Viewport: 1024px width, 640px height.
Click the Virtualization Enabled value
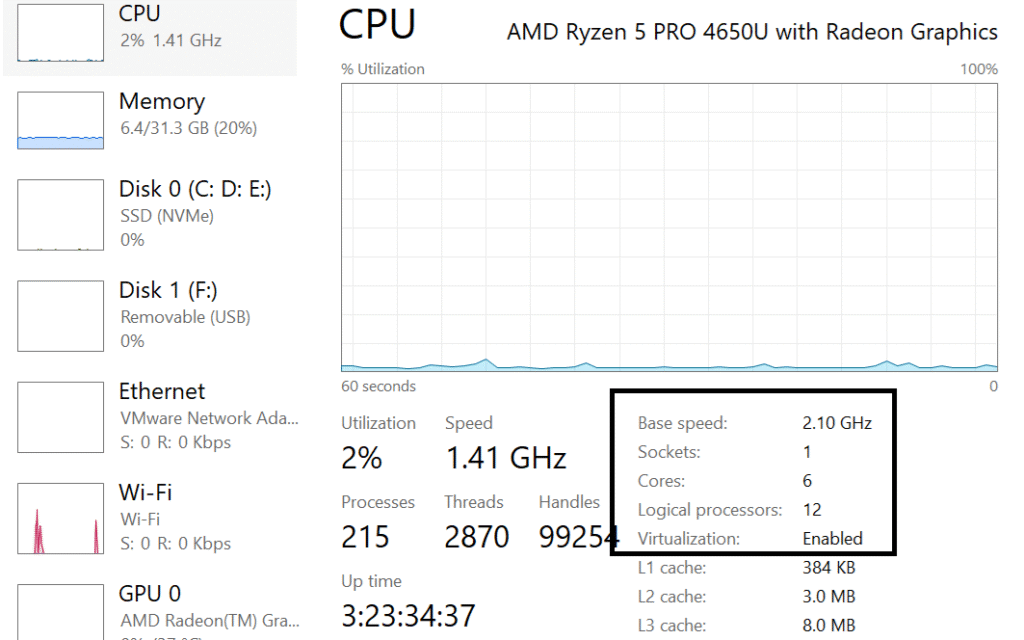coord(833,539)
